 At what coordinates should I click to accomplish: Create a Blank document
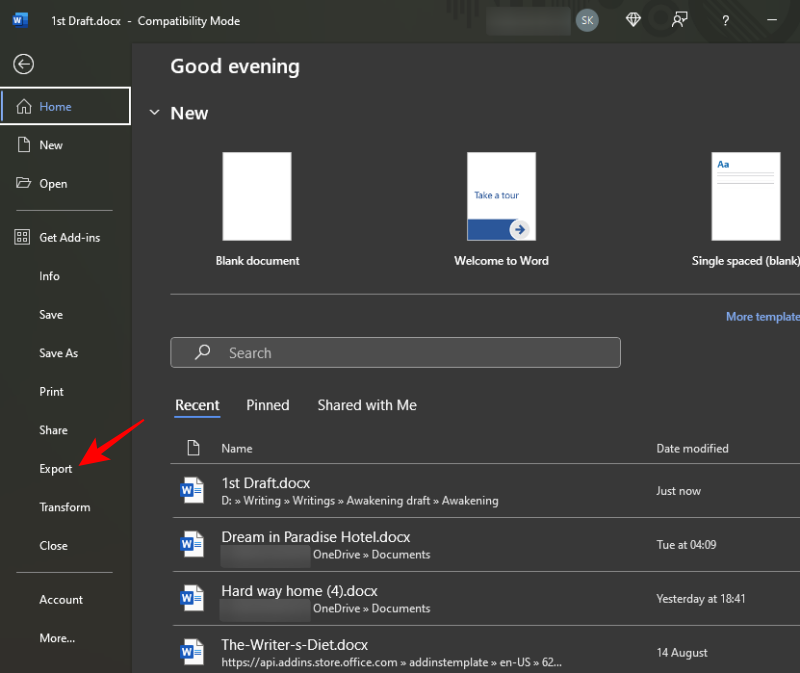(x=257, y=209)
